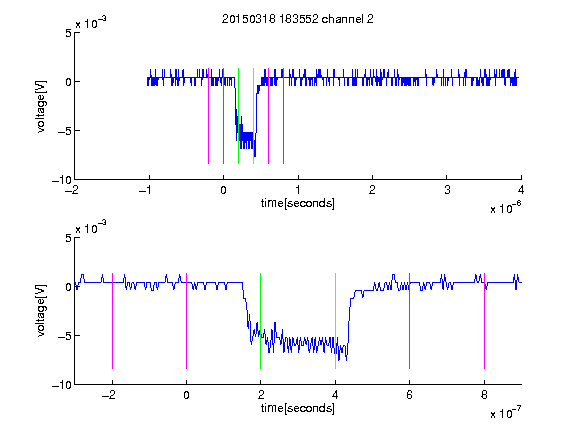
Task: Pick the rightmost magenta line in top plot
Action: pyautogui.click(x=283, y=116)
